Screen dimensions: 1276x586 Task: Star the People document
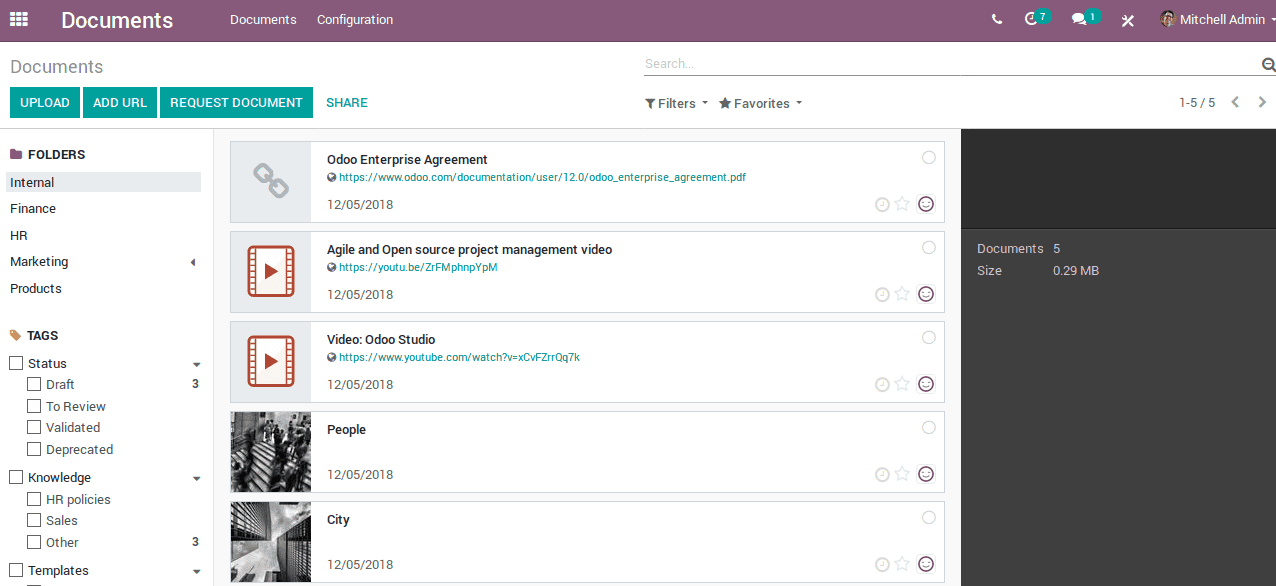pyautogui.click(x=902, y=474)
